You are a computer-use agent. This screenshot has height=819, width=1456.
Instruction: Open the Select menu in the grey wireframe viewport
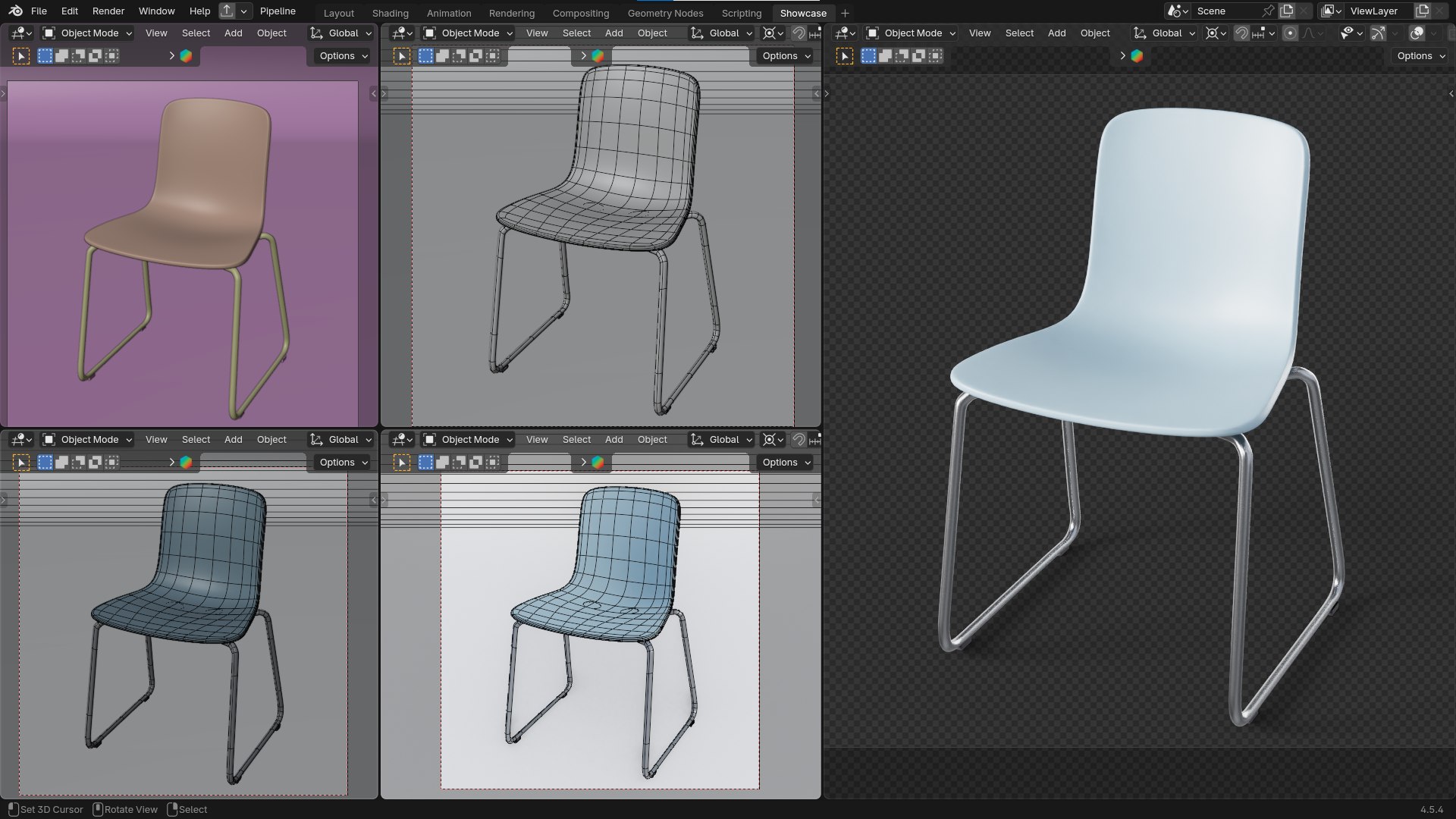tap(576, 33)
